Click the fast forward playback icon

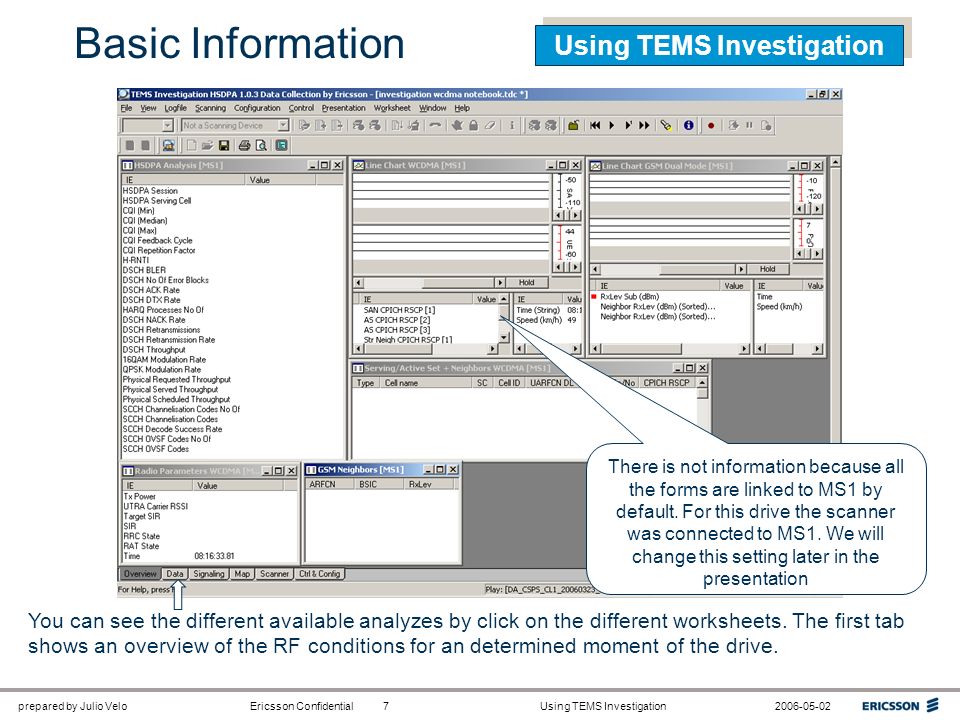[x=644, y=126]
